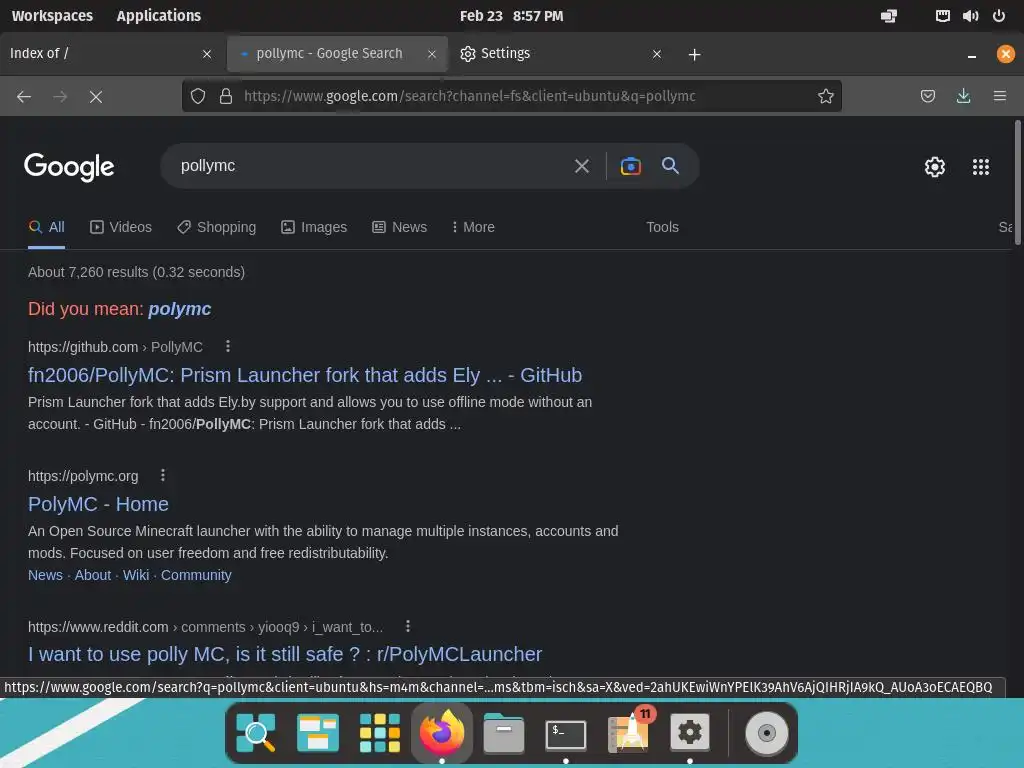Open the Firefox hamburger menu
This screenshot has width=1024, height=768.
pyautogui.click(x=999, y=97)
